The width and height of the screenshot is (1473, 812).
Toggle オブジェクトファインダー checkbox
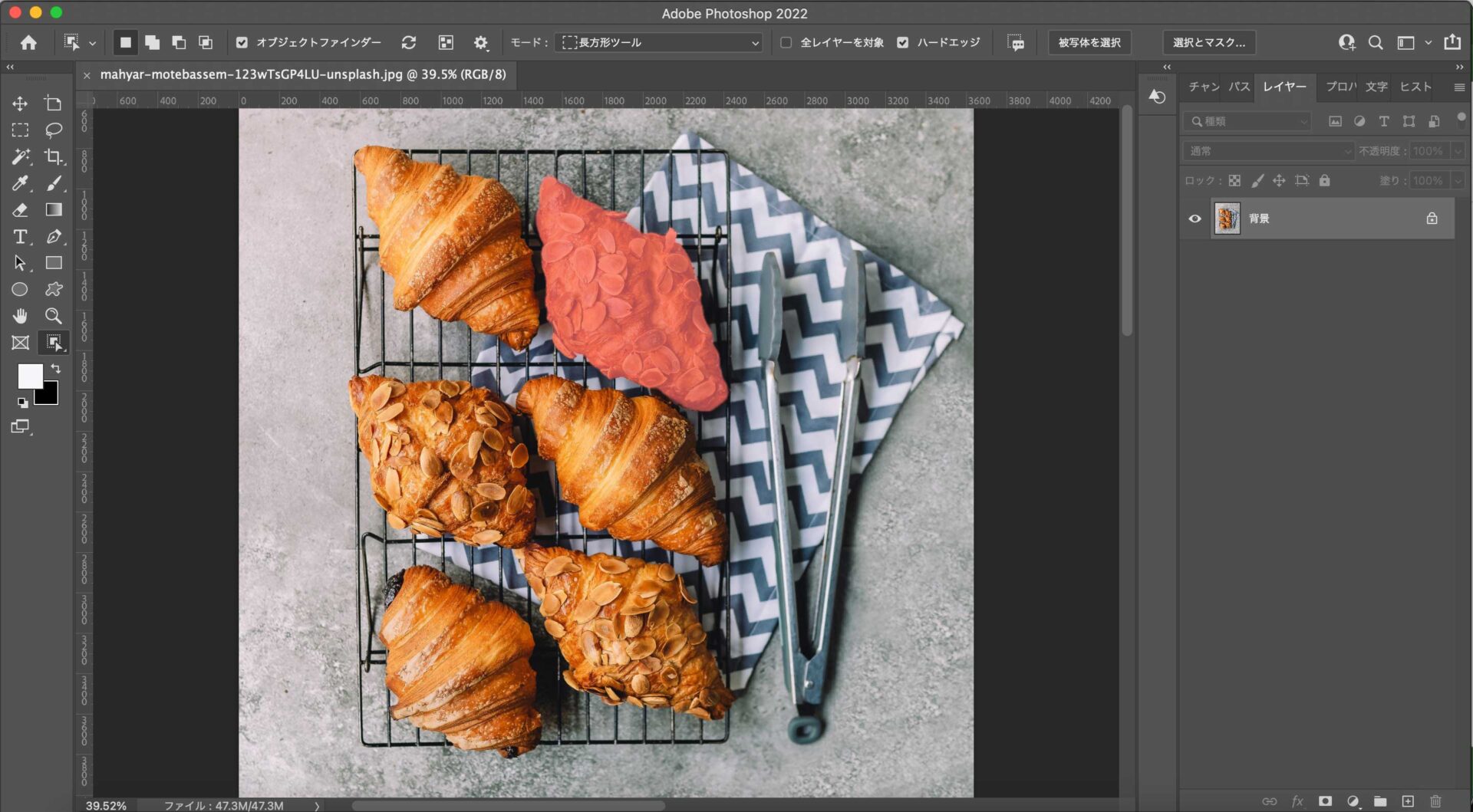pos(242,43)
